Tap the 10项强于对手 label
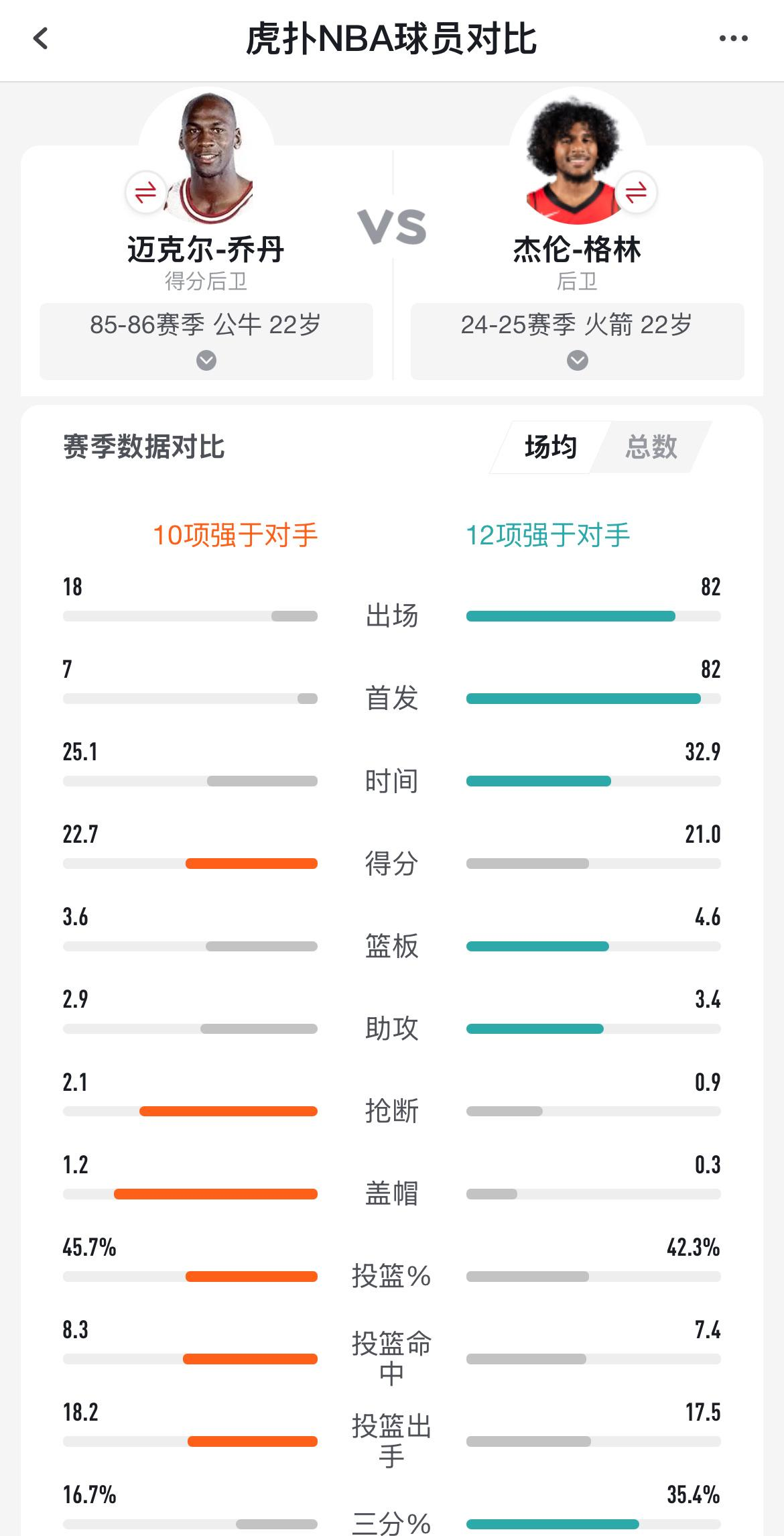Viewport: 784px width, 1536px height. pos(235,535)
